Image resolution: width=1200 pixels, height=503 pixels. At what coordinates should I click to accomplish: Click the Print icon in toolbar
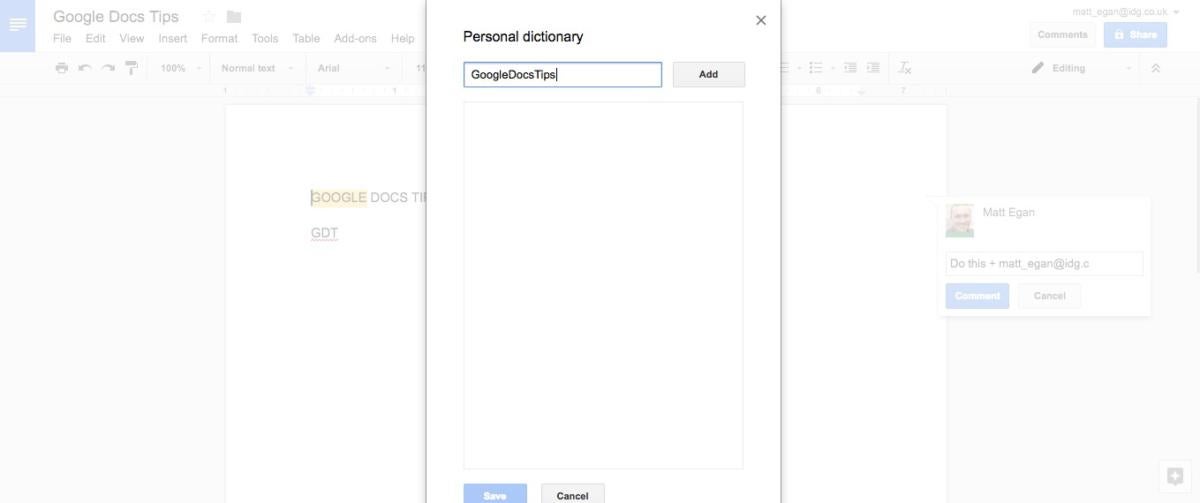62,68
